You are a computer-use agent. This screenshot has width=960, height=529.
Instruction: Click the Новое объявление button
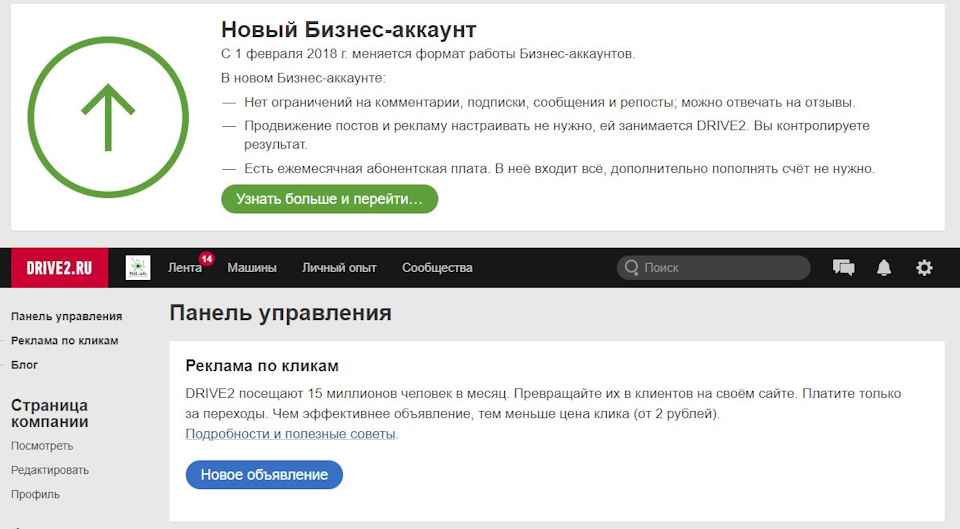[x=264, y=475]
